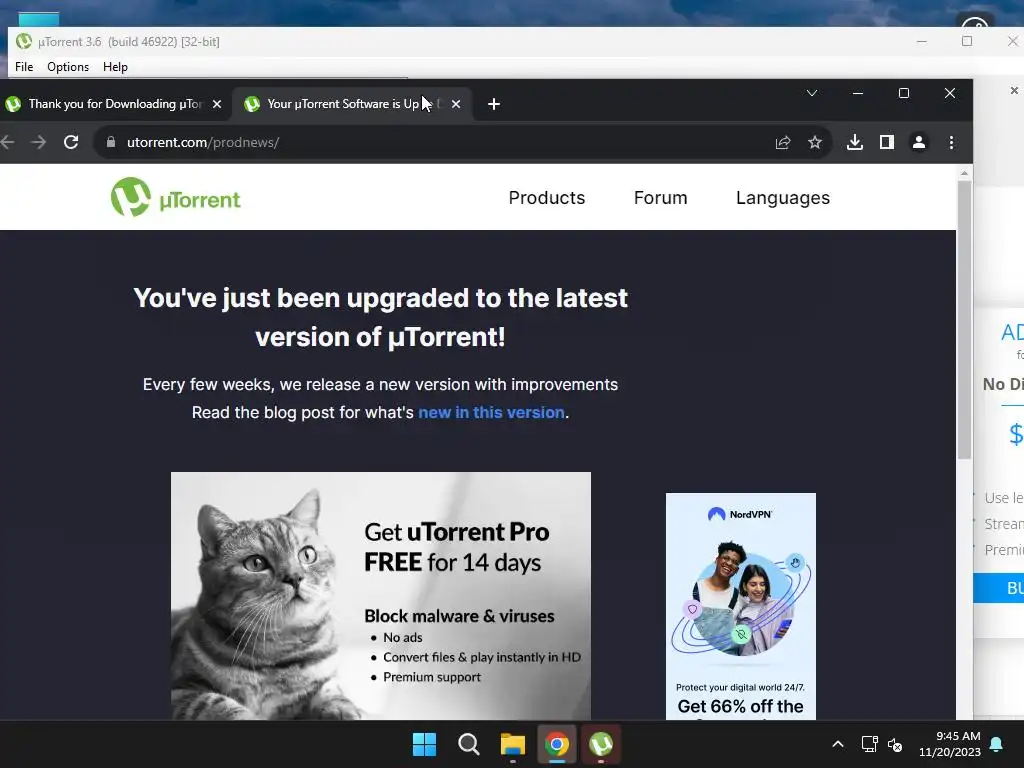Switch to the 'Thank you for Downloading' tab
The width and height of the screenshot is (1024, 768).
click(114, 104)
